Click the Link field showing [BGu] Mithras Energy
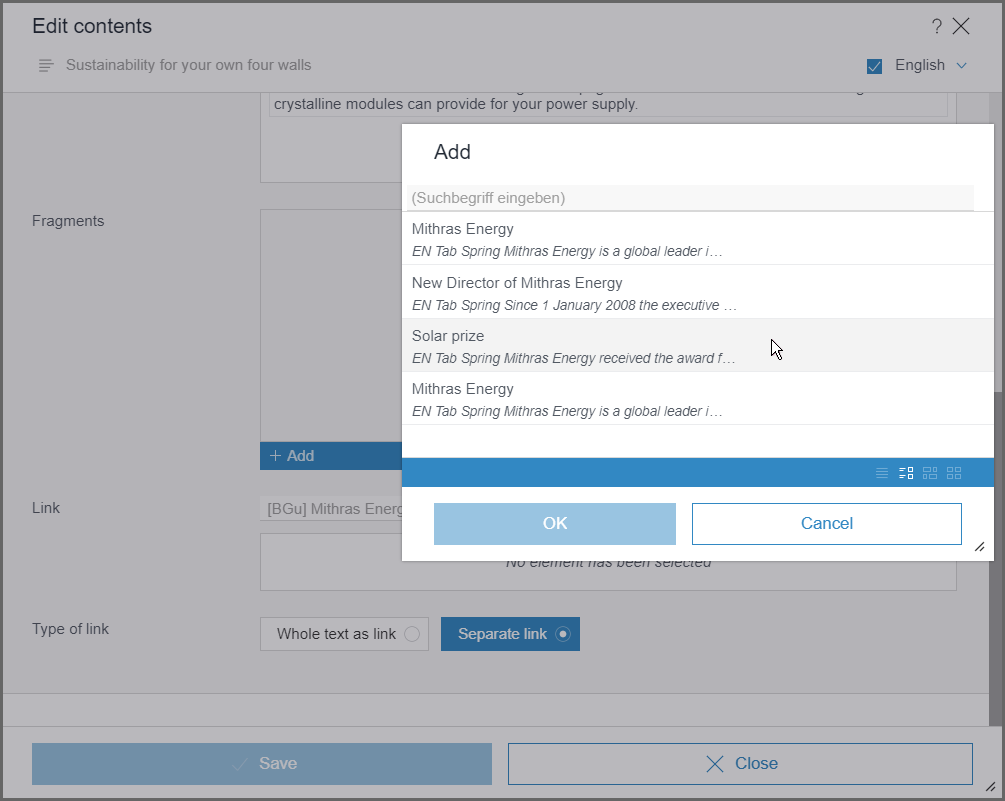The width and height of the screenshot is (1005, 801). point(331,509)
